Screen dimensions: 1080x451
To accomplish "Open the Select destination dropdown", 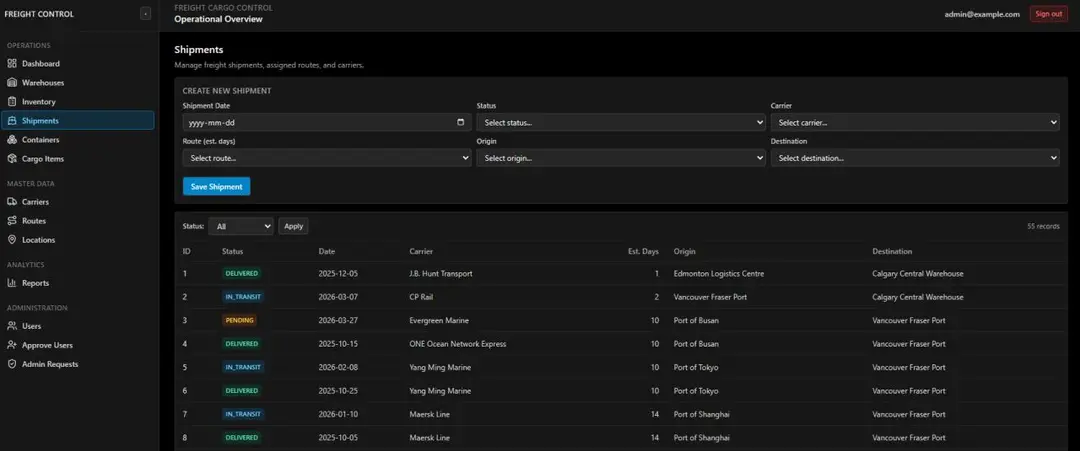I will click(x=915, y=158).
